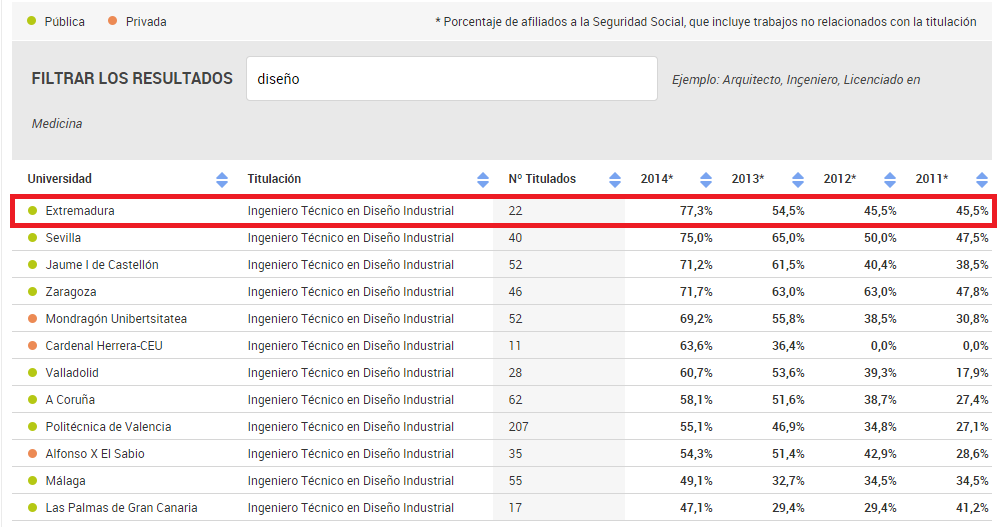Click the 2011* column header text
Viewport: 1002px width, 527px height.
pos(932,179)
